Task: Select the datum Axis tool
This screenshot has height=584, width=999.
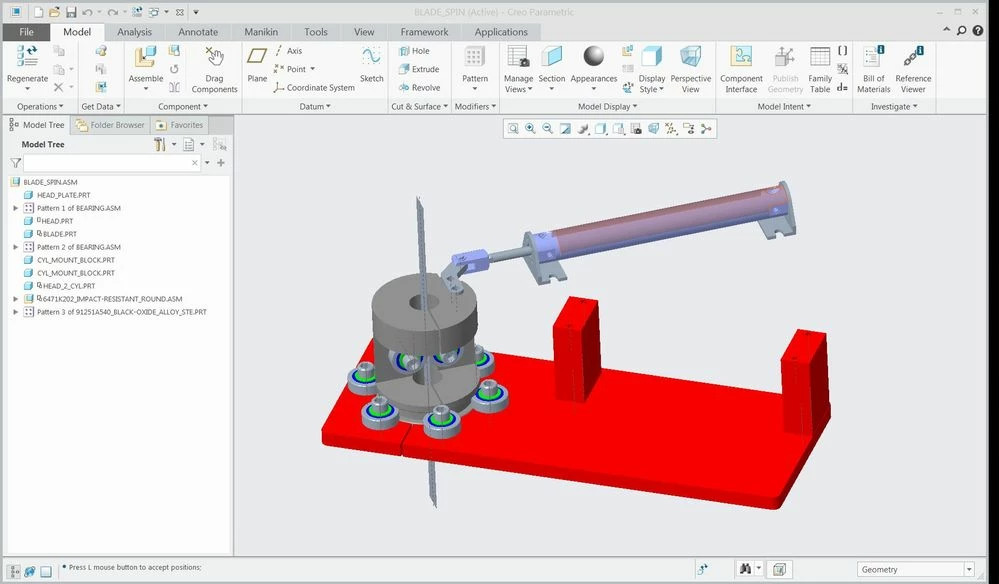Action: coord(288,50)
